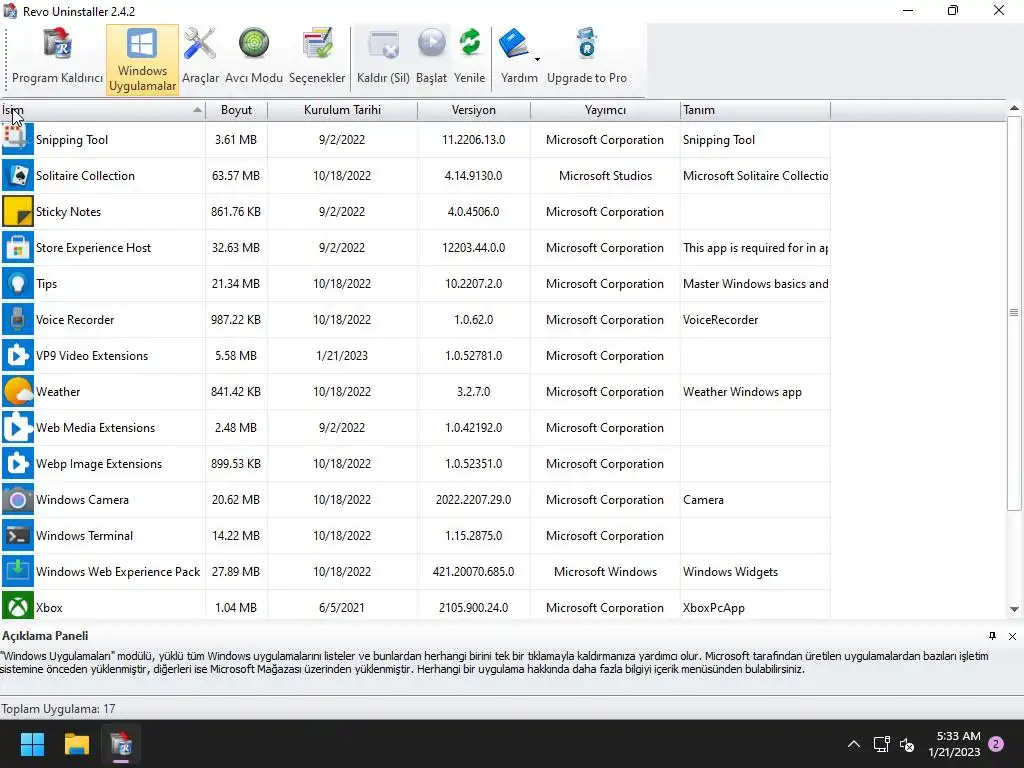Activate Avcı Modu hunter mode

point(254,57)
